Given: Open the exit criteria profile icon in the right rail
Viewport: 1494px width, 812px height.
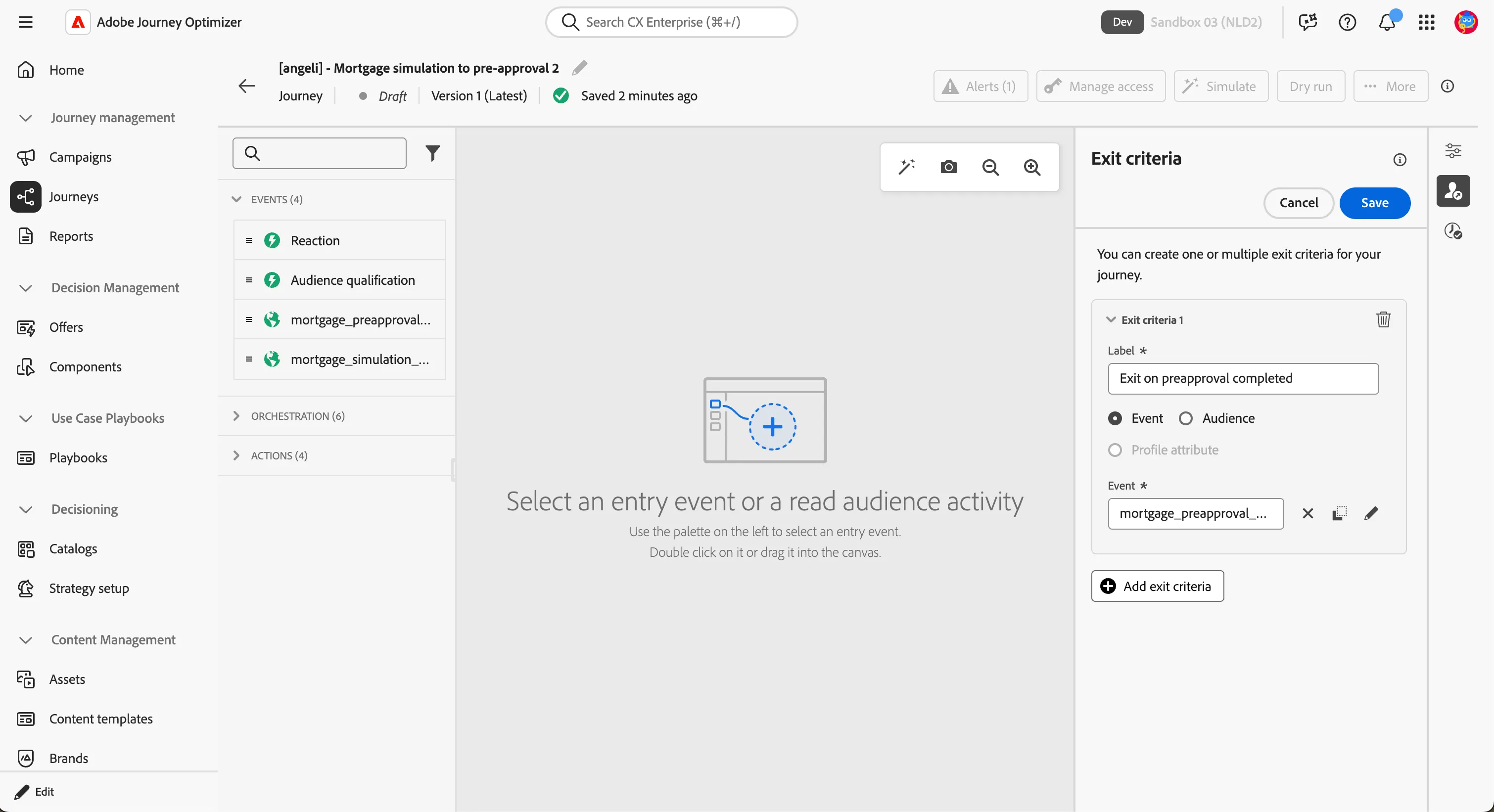Looking at the screenshot, I should [x=1453, y=191].
